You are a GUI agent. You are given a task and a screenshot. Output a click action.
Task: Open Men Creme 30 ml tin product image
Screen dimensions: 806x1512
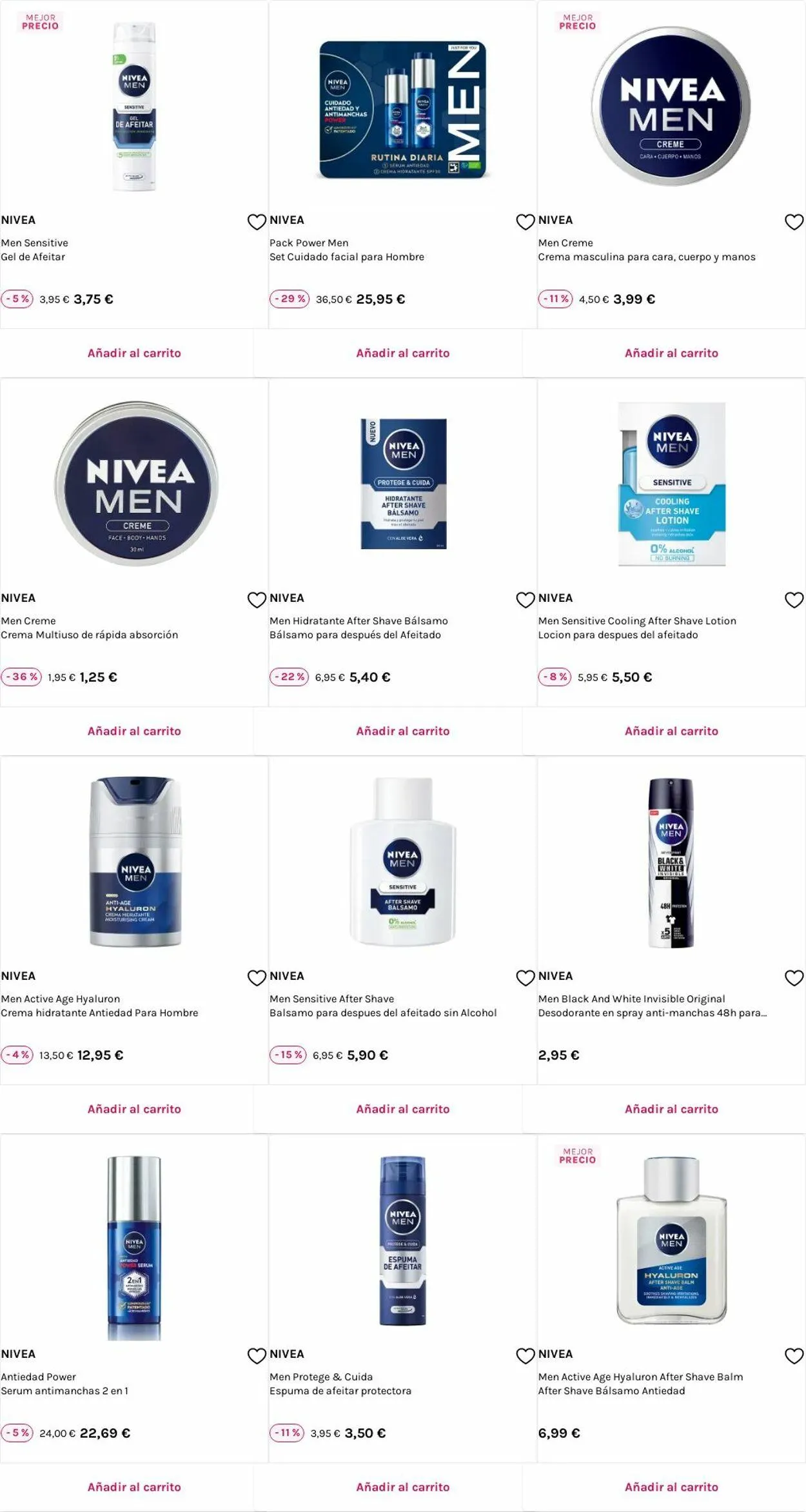click(x=137, y=484)
